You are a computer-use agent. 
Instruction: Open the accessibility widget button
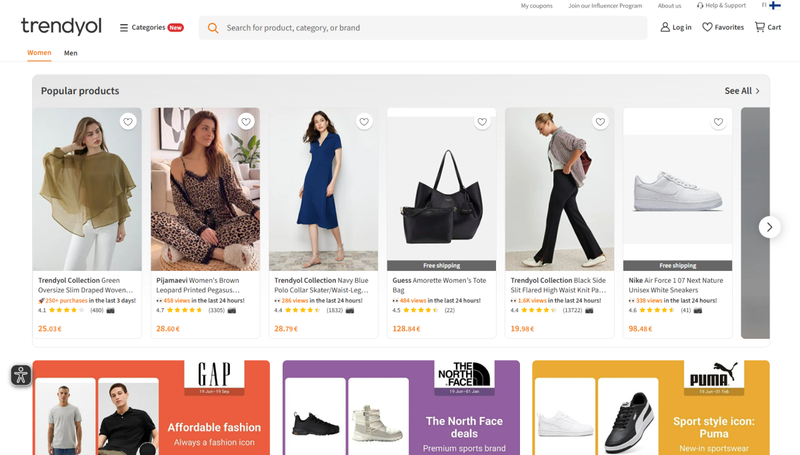21,375
